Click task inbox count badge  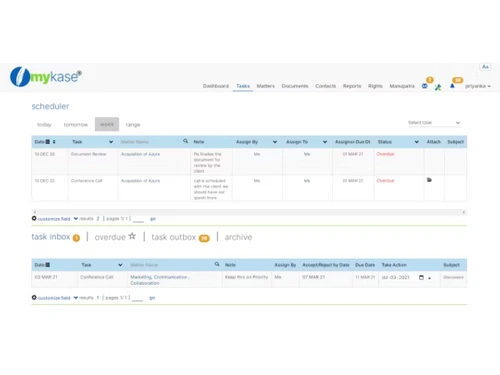coord(76,238)
